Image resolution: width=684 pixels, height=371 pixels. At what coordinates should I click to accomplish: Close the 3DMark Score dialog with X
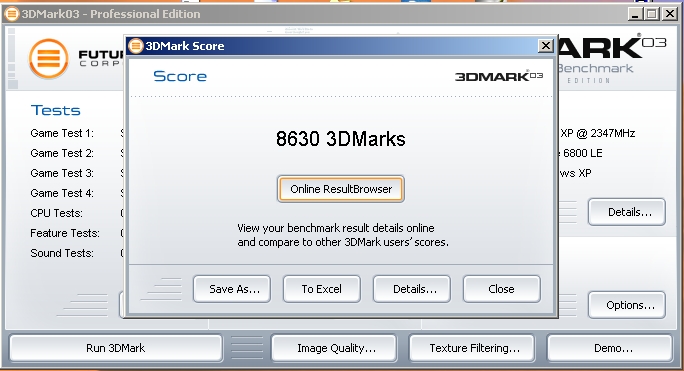coord(545,46)
